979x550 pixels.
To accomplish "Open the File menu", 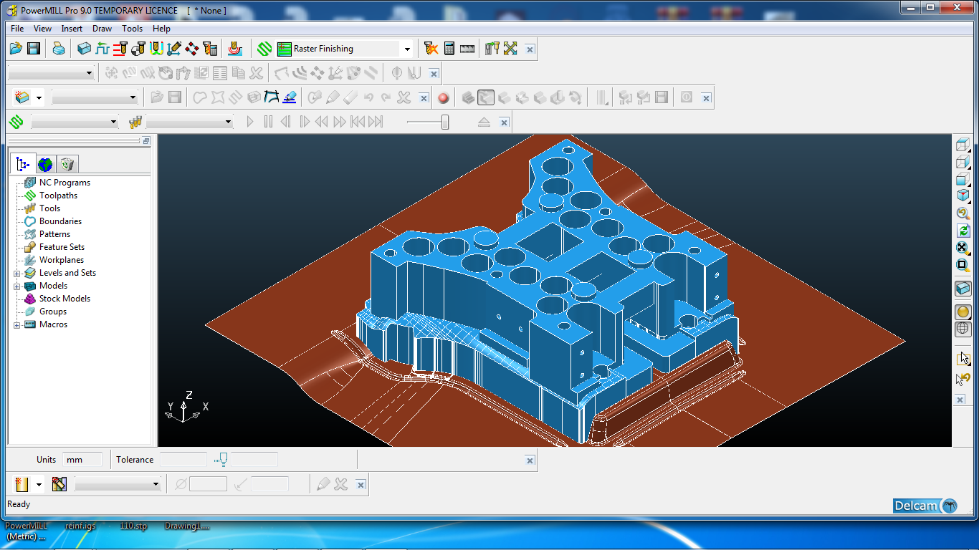I will tap(17, 29).
